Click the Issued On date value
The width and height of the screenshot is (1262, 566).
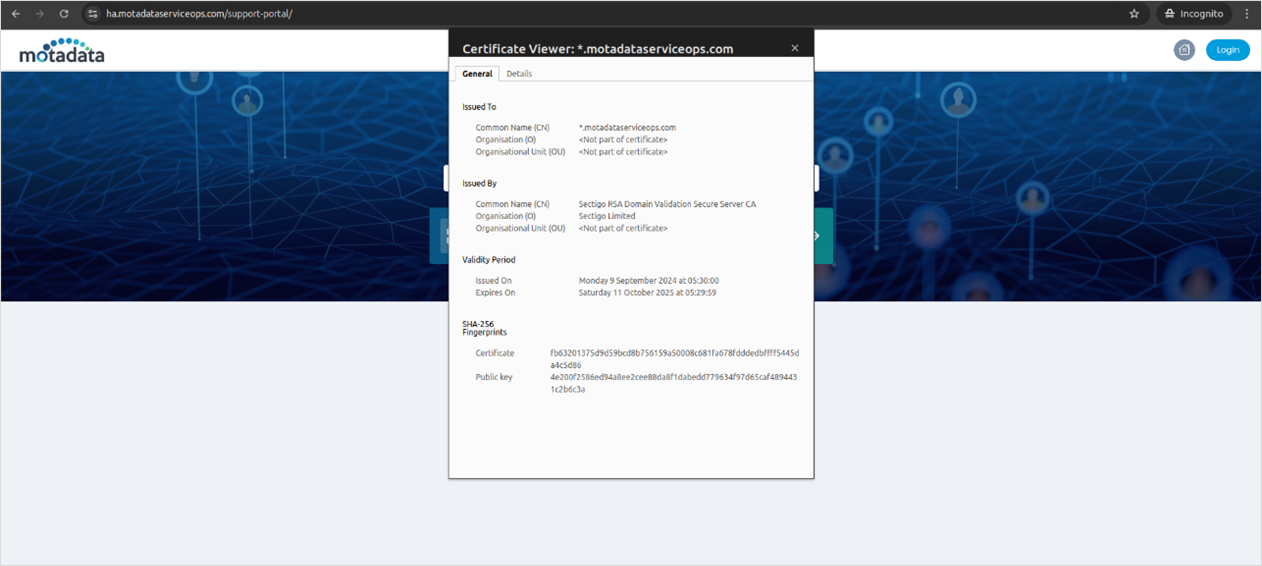click(x=648, y=281)
